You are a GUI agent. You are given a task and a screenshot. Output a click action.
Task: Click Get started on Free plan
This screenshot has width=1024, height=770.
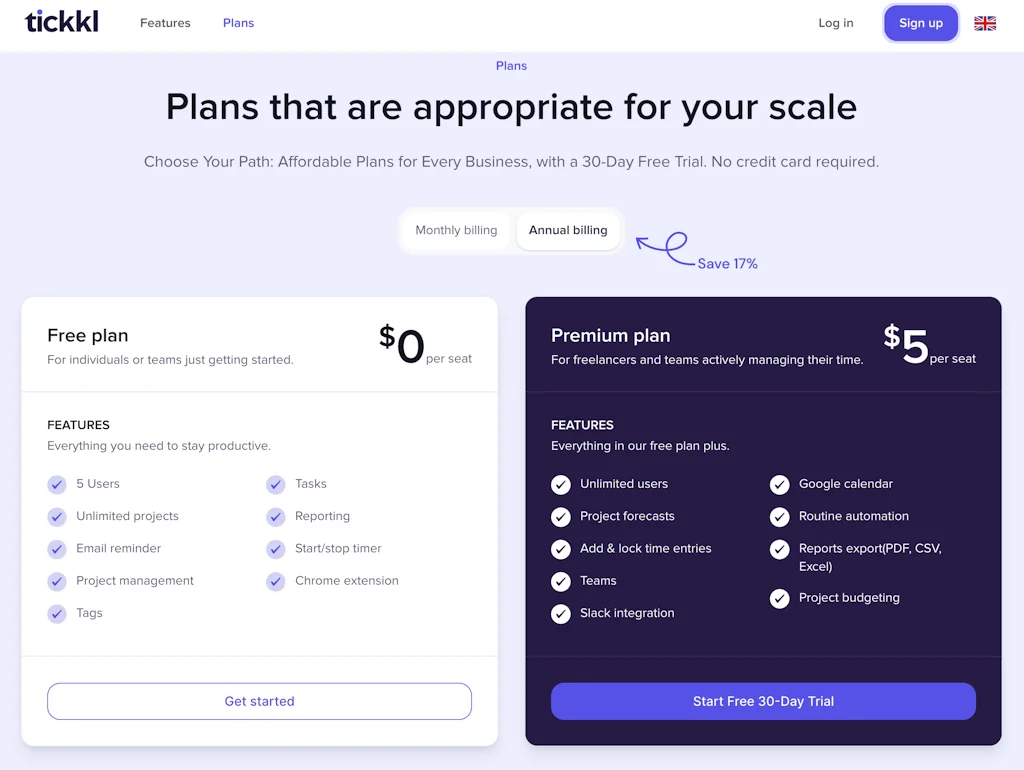259,701
